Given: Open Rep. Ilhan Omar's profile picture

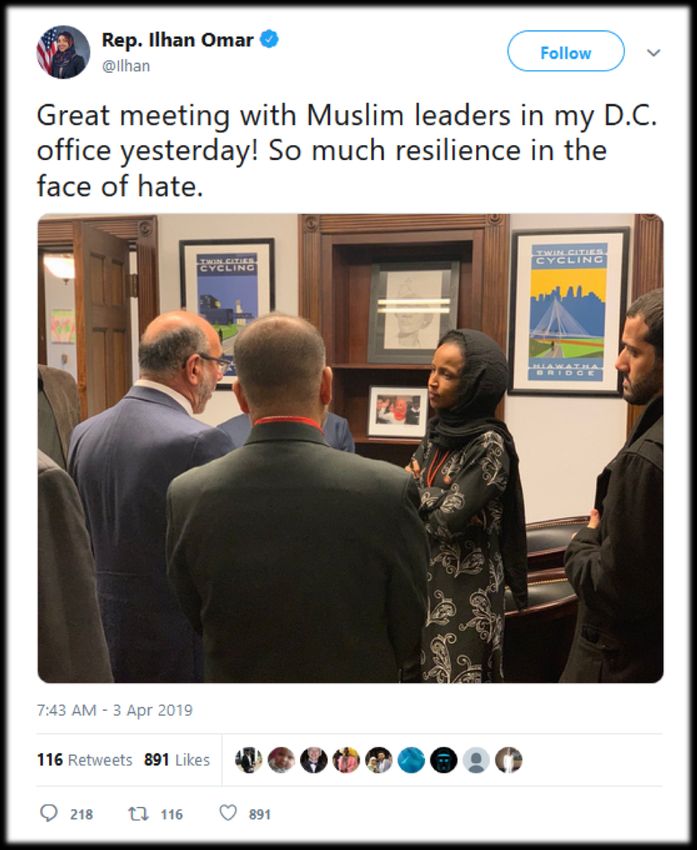Looking at the screenshot, I should pyautogui.click(x=63, y=52).
